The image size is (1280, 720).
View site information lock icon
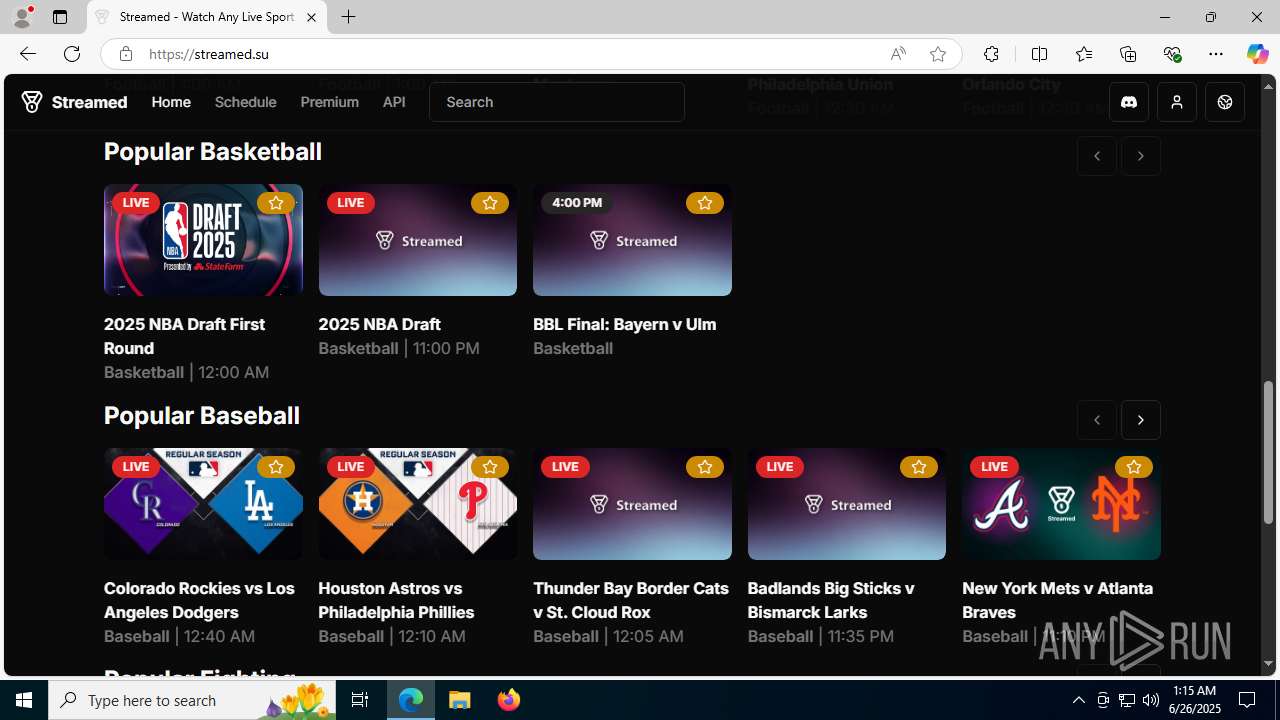[125, 54]
